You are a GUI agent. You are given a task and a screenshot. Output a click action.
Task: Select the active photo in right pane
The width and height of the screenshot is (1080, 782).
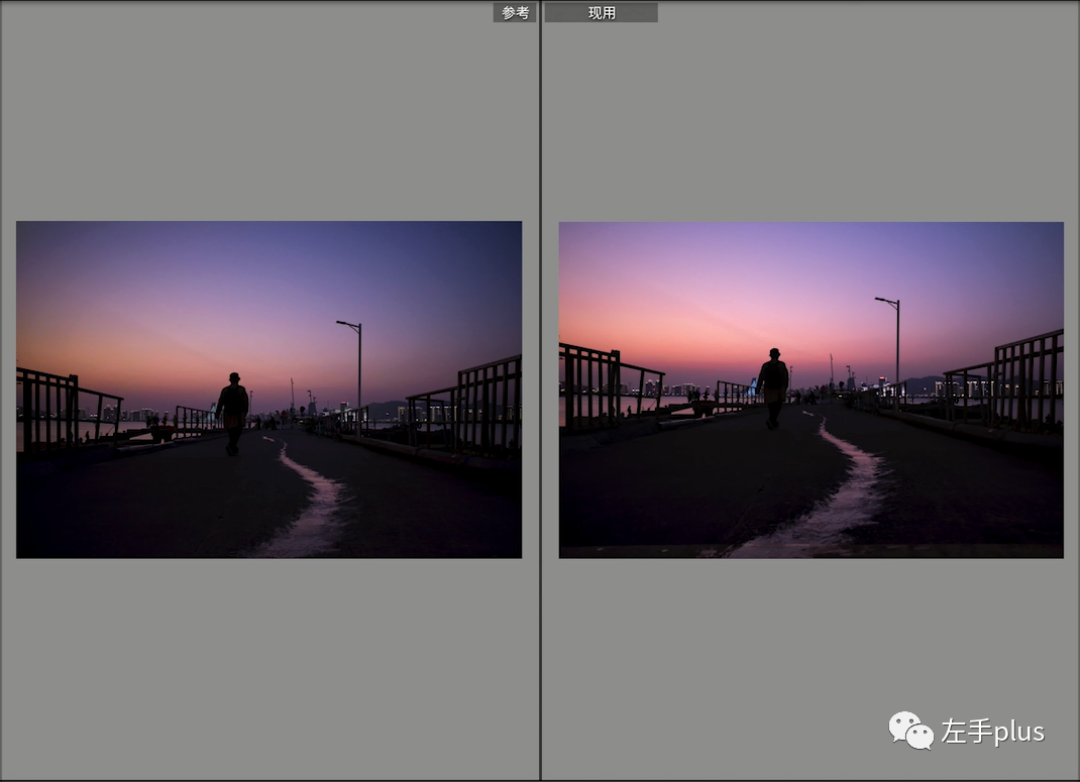coord(811,389)
